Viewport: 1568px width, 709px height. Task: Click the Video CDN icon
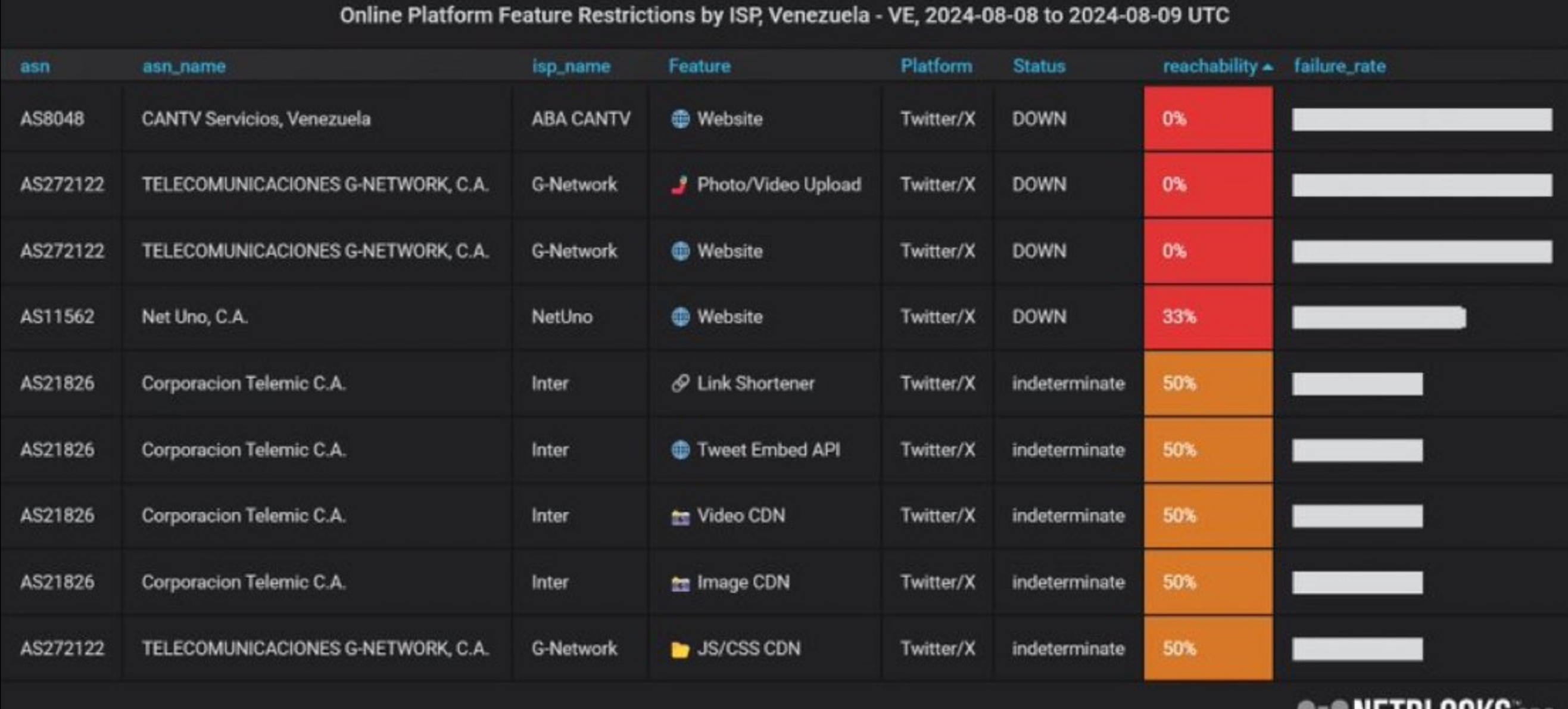680,517
